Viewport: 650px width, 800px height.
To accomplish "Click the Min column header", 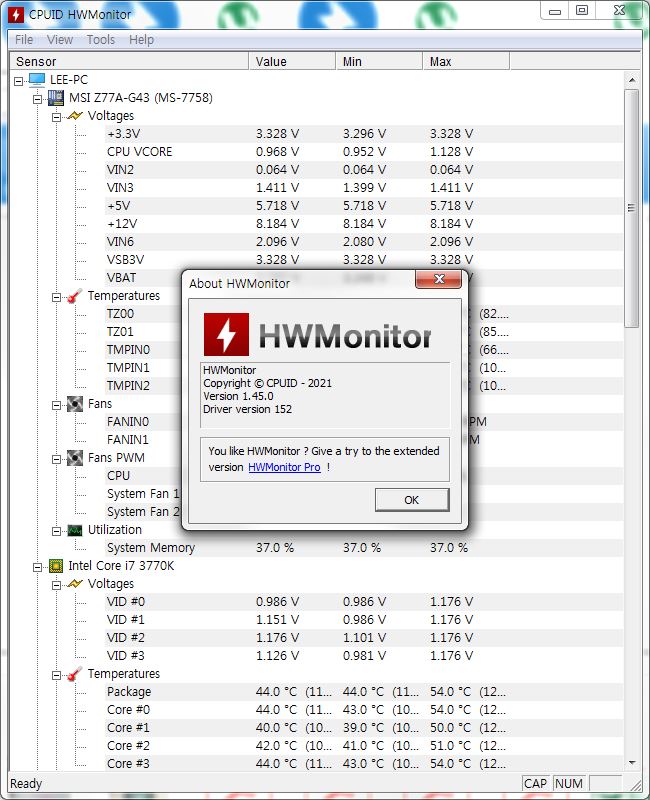I will tap(379, 61).
